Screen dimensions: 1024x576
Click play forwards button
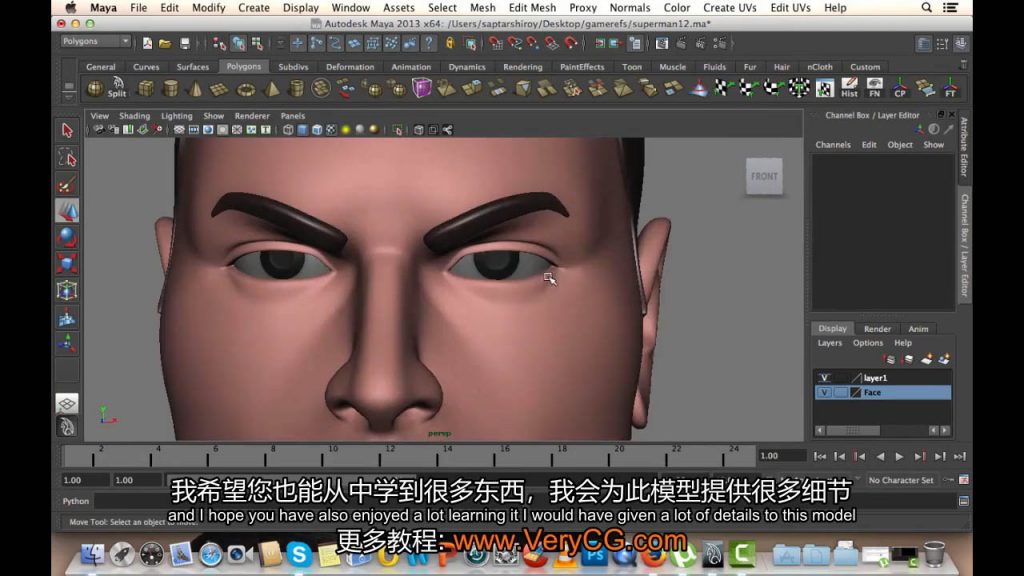tap(899, 456)
